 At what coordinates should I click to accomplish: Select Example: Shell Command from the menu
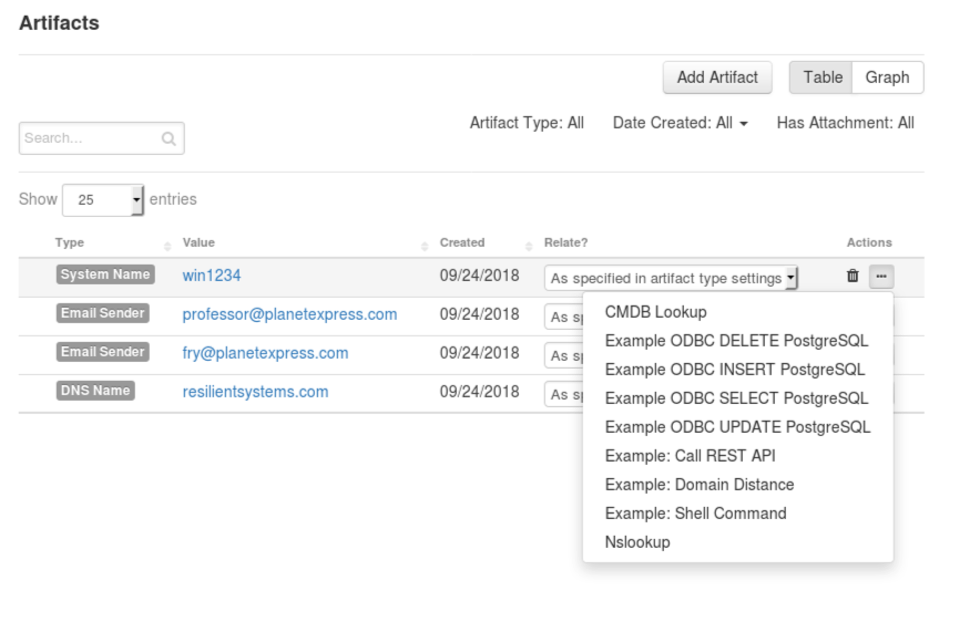point(694,513)
